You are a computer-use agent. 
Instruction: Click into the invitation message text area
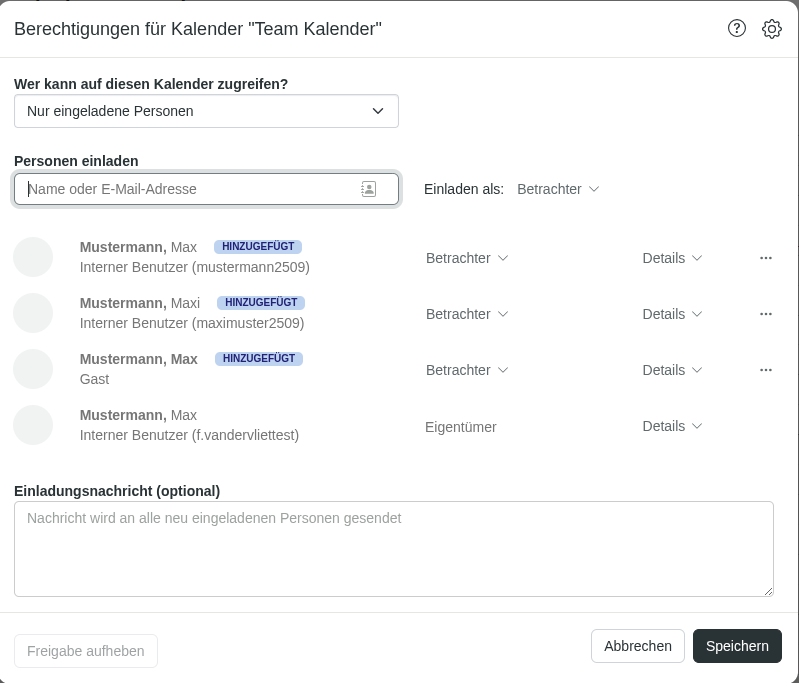pyautogui.click(x=393, y=548)
